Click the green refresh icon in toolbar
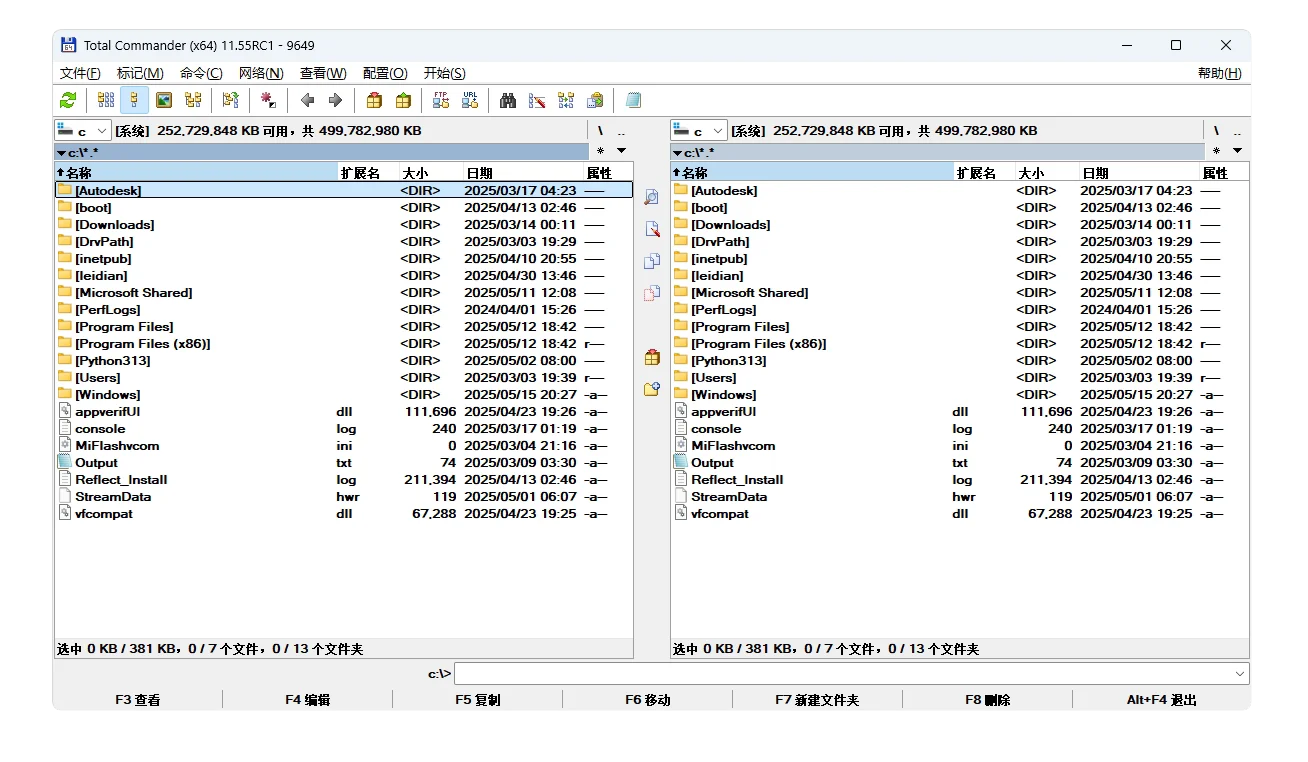Screen dimensions: 1308x762 point(68,100)
